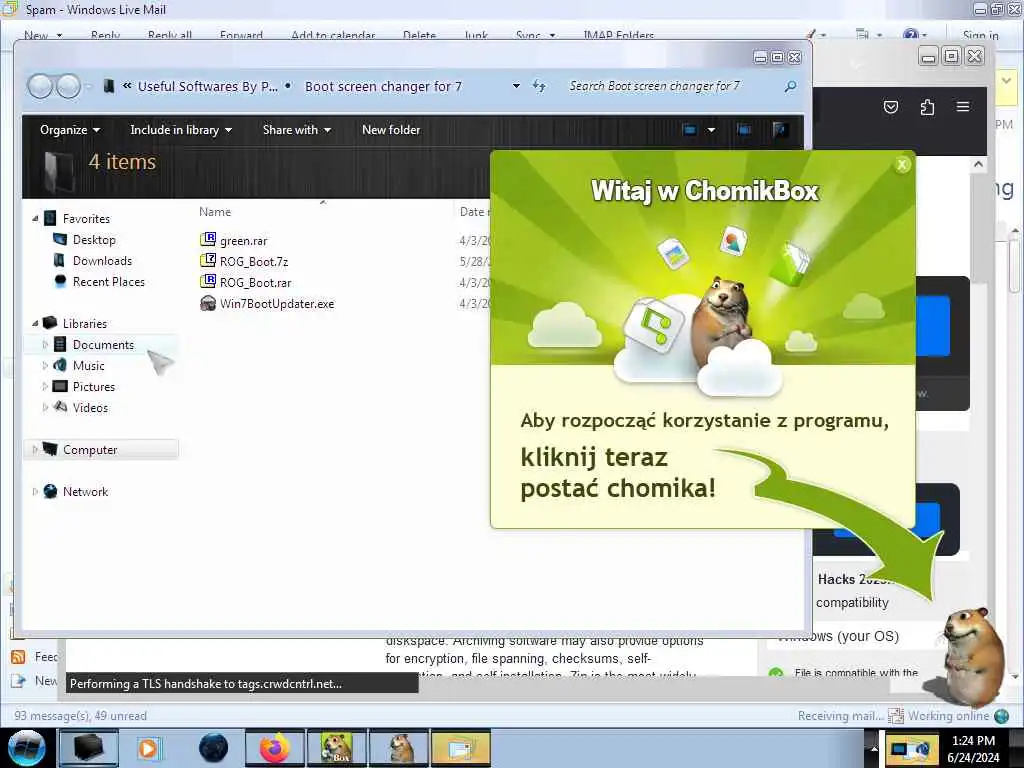Click New in Windows Live Mail toolbar
This screenshot has width=1024, height=768.
point(36,35)
